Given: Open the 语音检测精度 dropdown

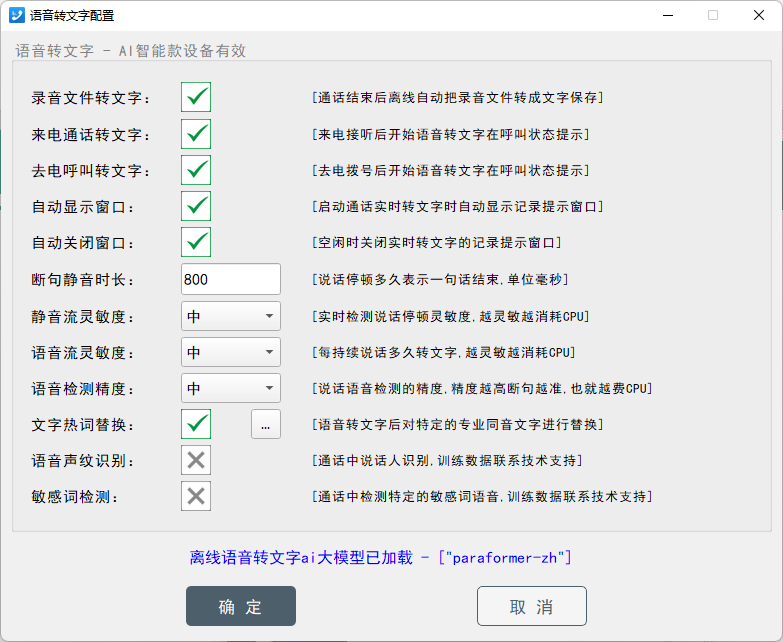Looking at the screenshot, I should pyautogui.click(x=231, y=388).
